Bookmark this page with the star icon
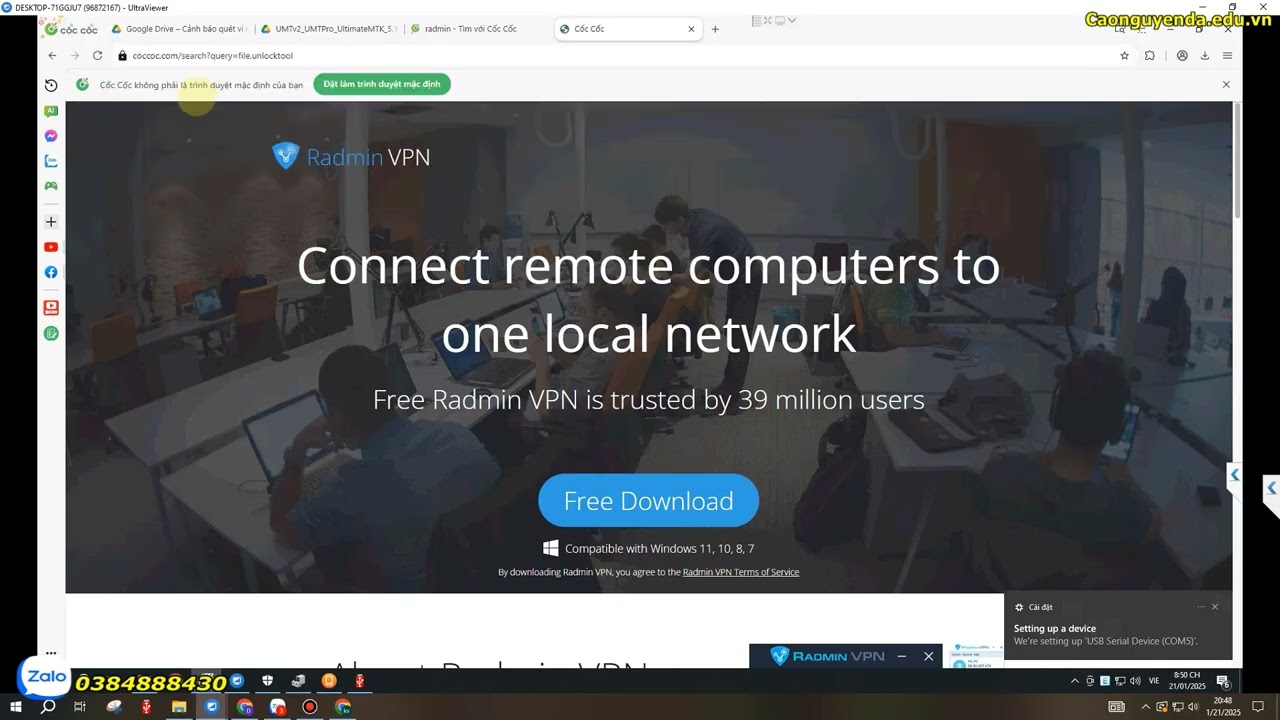The height and width of the screenshot is (720, 1280). point(1124,56)
